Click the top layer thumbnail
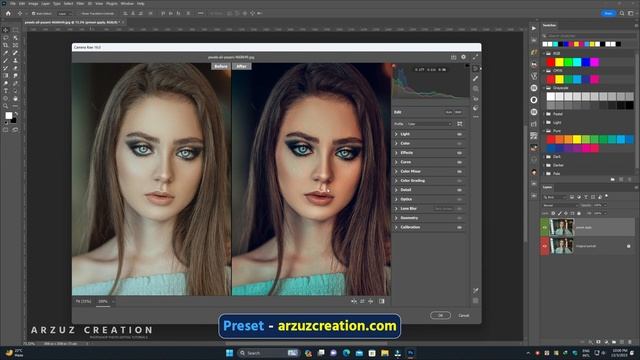 [x=562, y=227]
